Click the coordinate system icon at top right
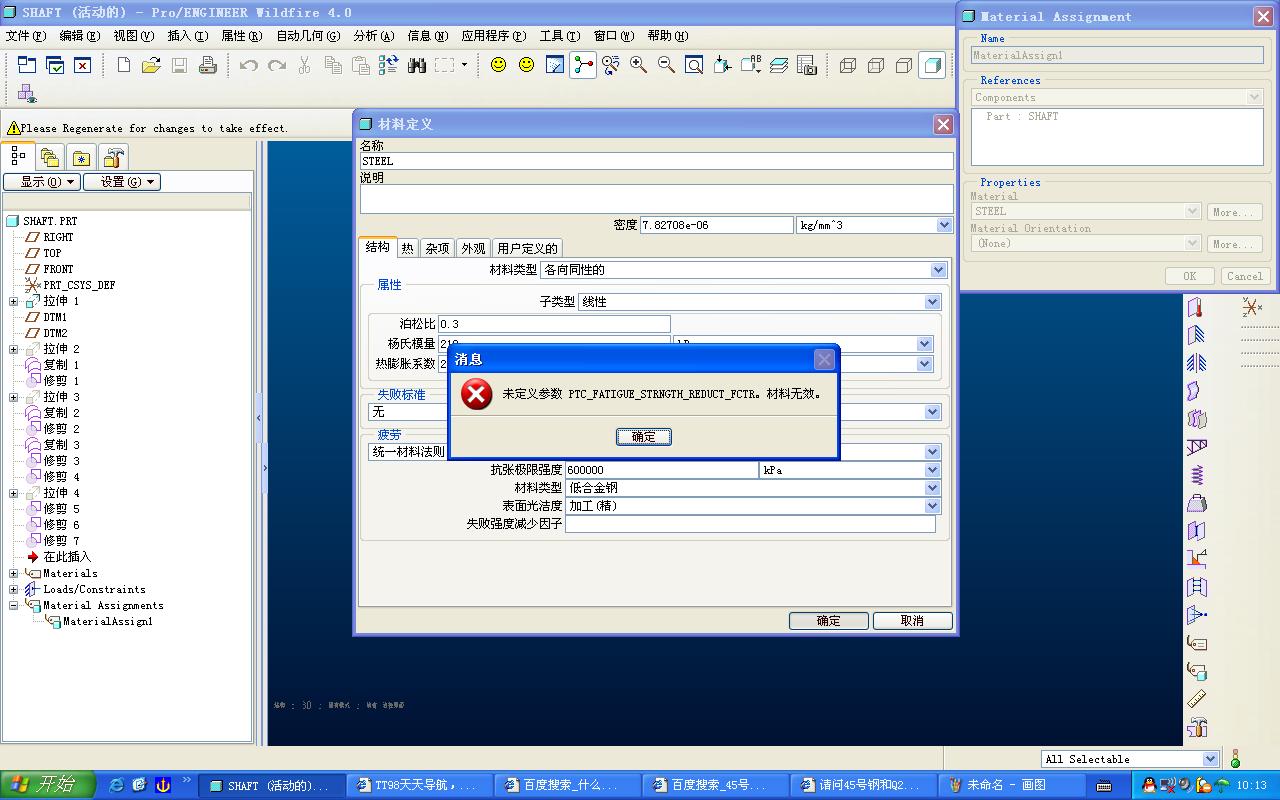 pos(1252,307)
